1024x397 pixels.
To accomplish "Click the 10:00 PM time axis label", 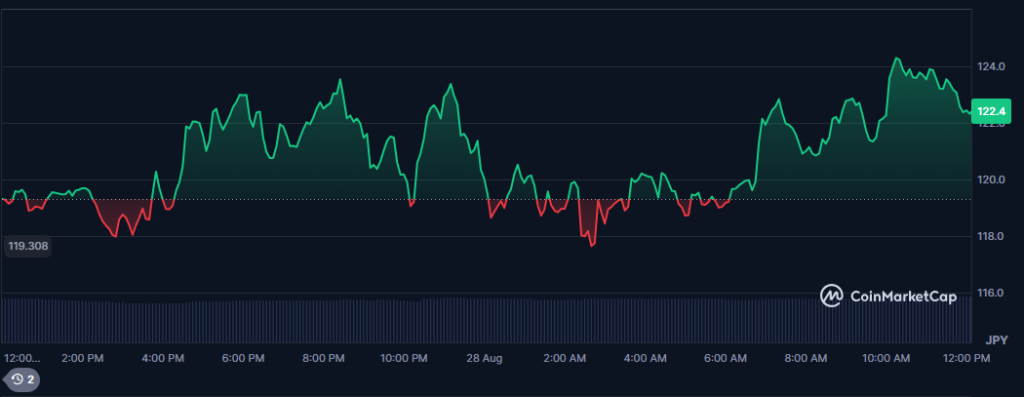I will click(x=404, y=358).
